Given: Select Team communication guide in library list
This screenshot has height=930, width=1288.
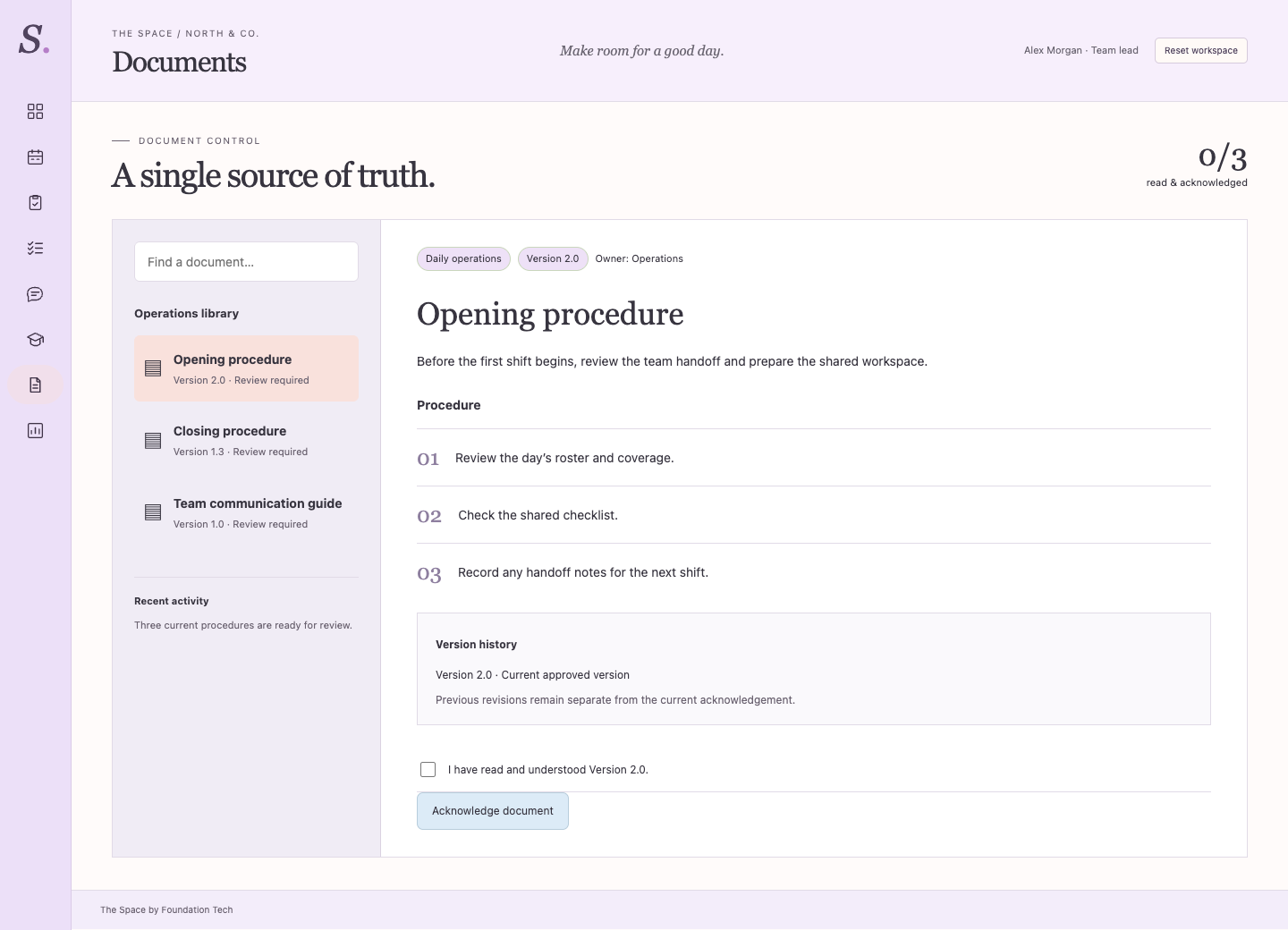Looking at the screenshot, I should click(246, 512).
